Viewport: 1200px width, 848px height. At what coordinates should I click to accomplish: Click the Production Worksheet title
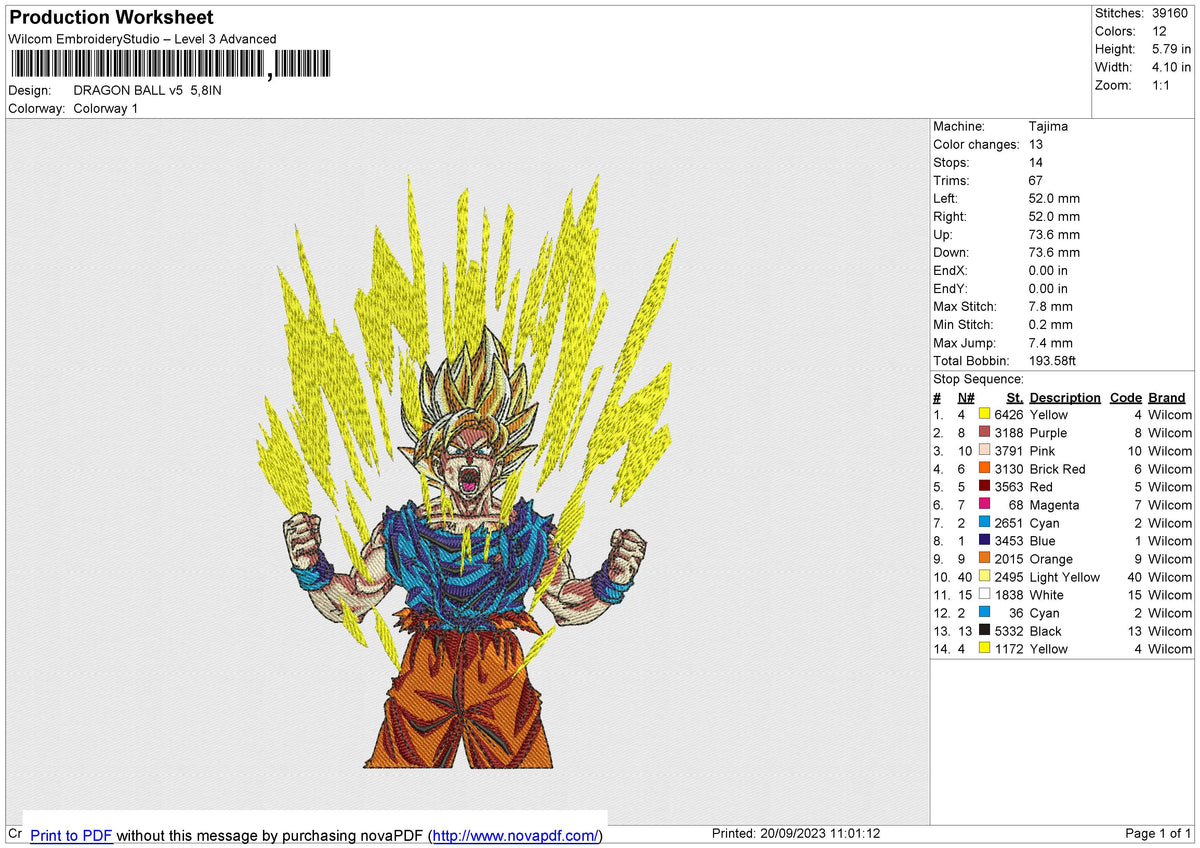[111, 18]
